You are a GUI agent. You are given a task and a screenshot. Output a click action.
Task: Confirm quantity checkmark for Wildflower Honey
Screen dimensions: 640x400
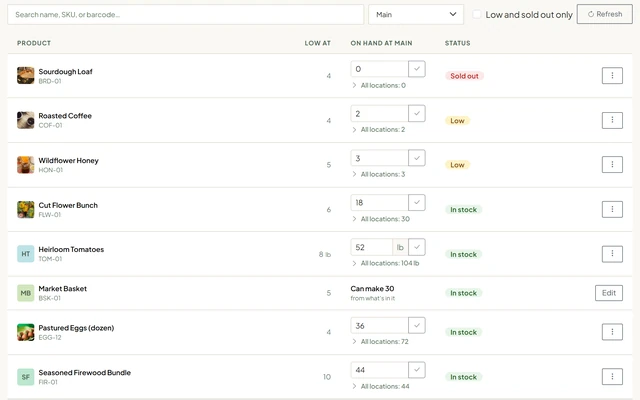417,158
